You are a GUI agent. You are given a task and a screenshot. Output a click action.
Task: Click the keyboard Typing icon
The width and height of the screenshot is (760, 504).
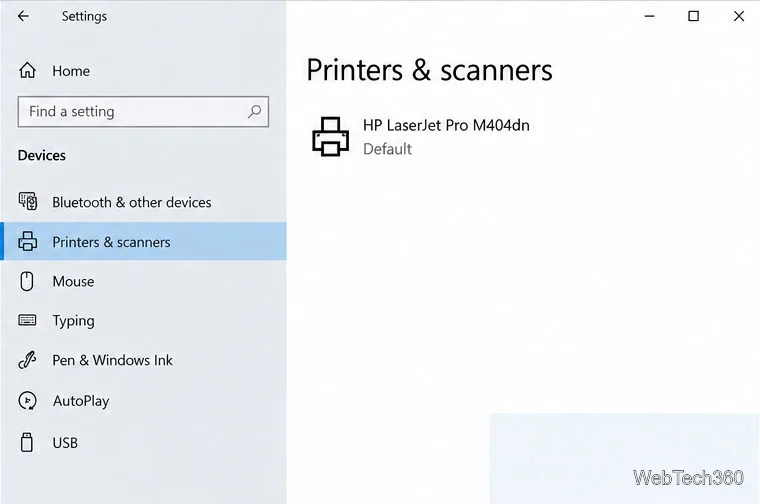coord(27,320)
